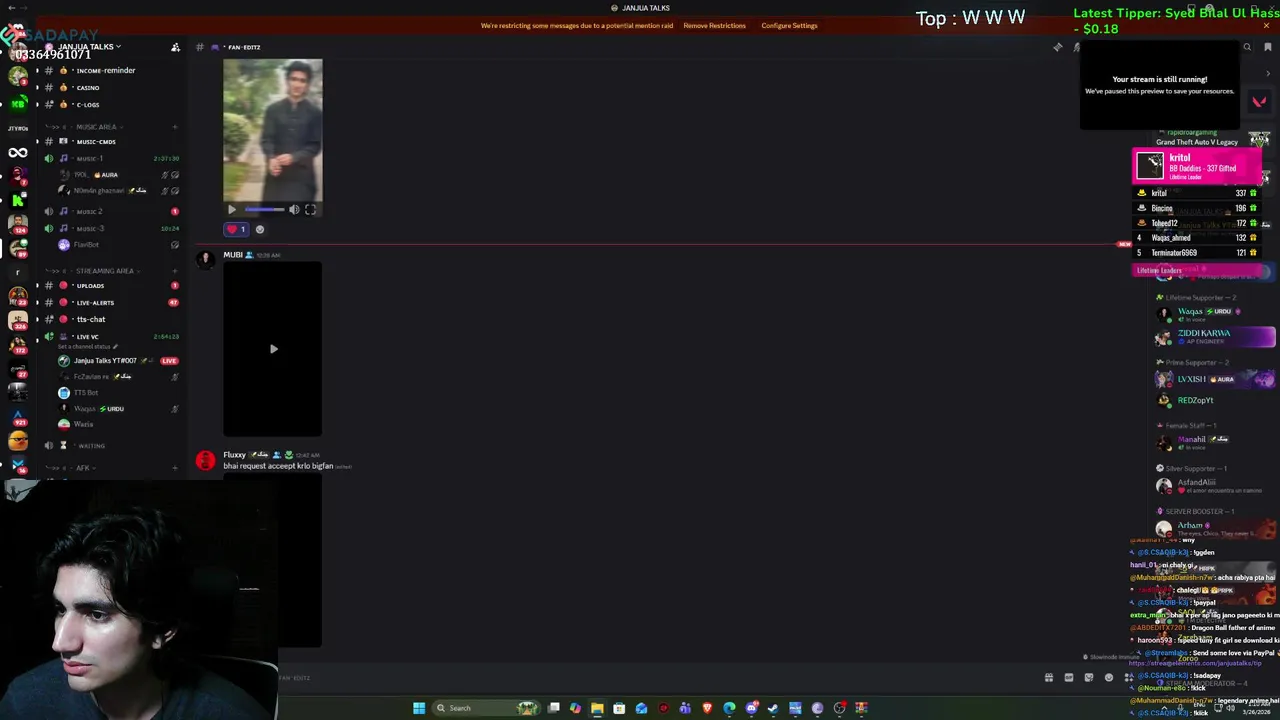Open the Windows Start menu

coord(419,708)
